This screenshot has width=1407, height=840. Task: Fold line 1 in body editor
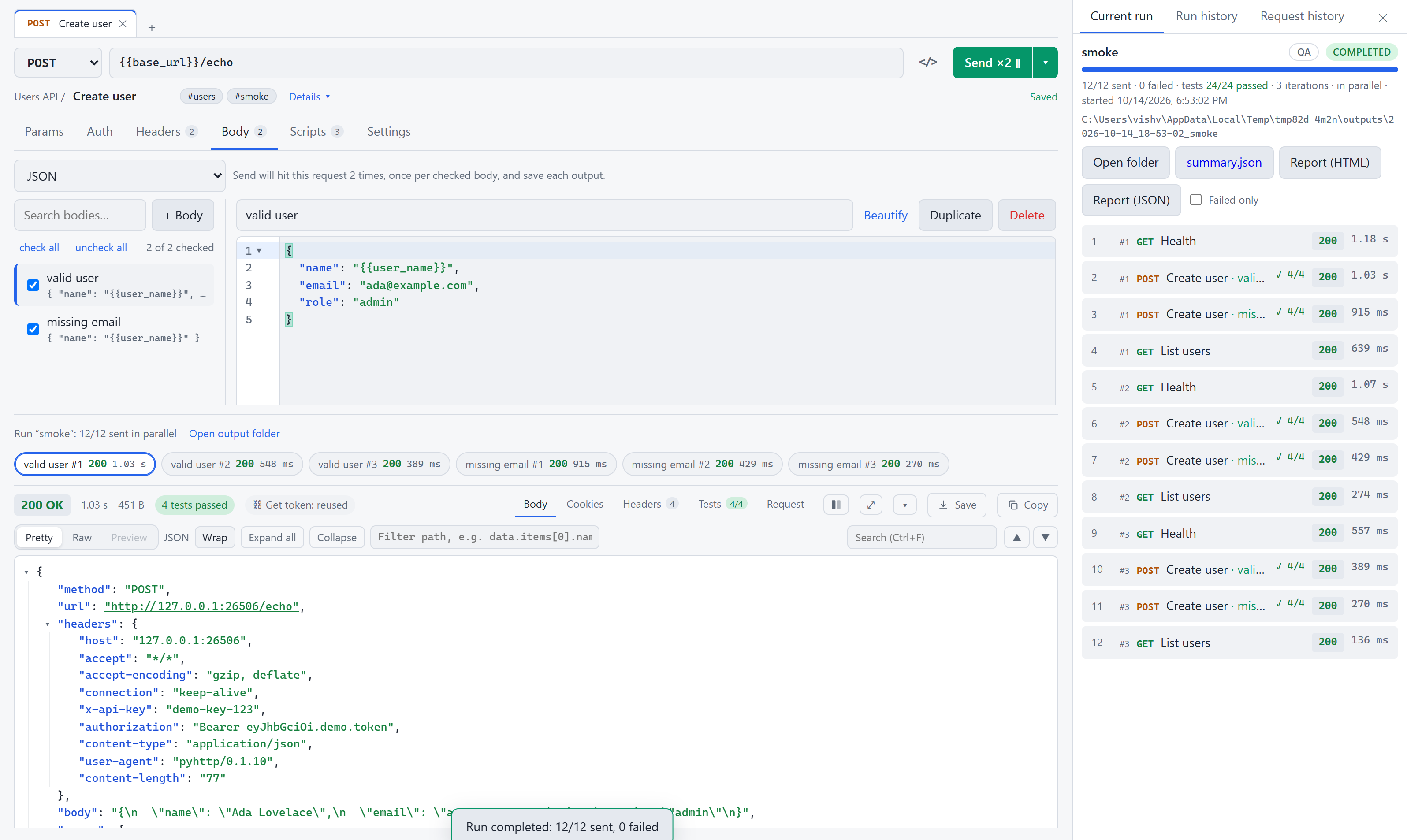(259, 251)
